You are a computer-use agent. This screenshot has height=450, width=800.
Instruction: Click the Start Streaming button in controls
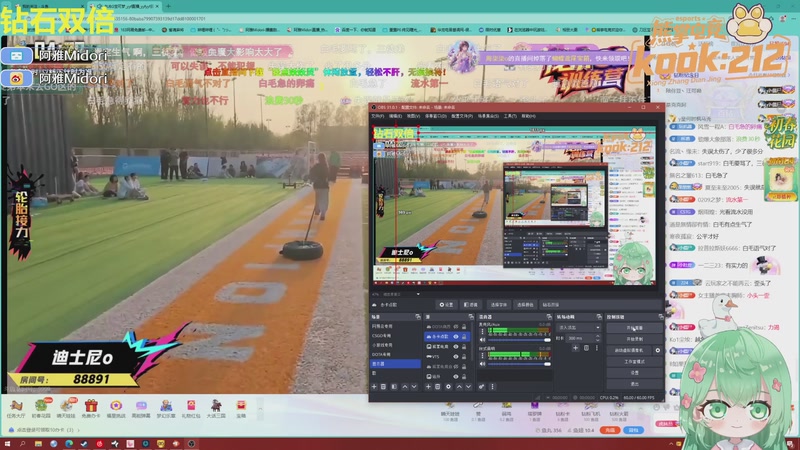click(x=635, y=328)
